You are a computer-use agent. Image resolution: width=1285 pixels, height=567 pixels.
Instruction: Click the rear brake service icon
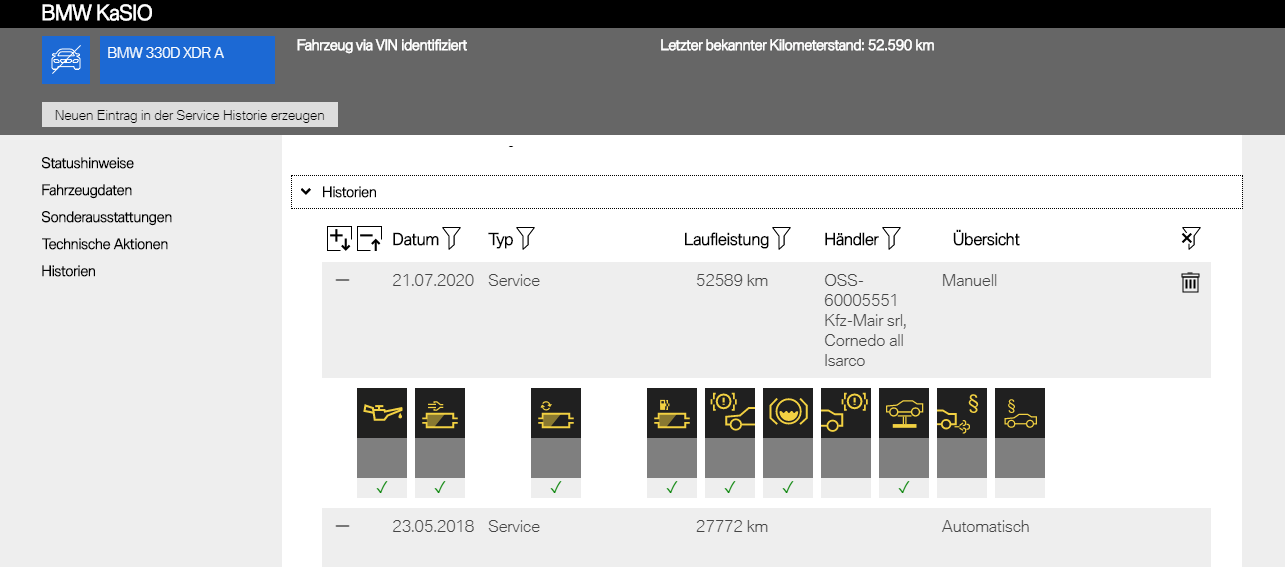coord(846,413)
